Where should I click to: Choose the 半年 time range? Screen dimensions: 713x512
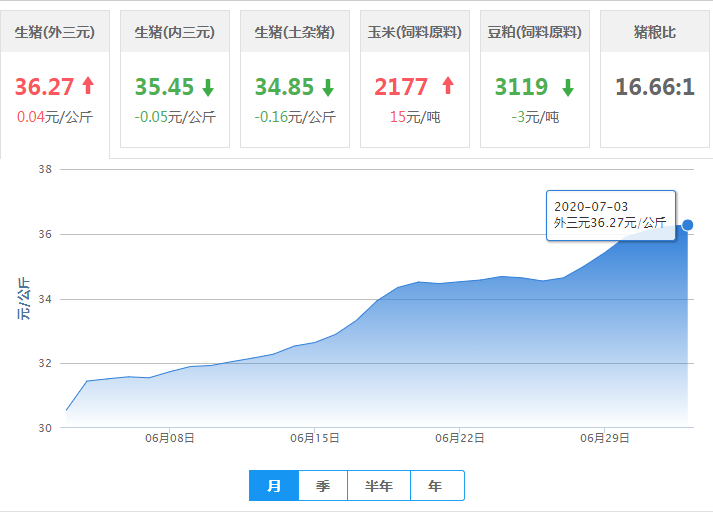(x=378, y=486)
